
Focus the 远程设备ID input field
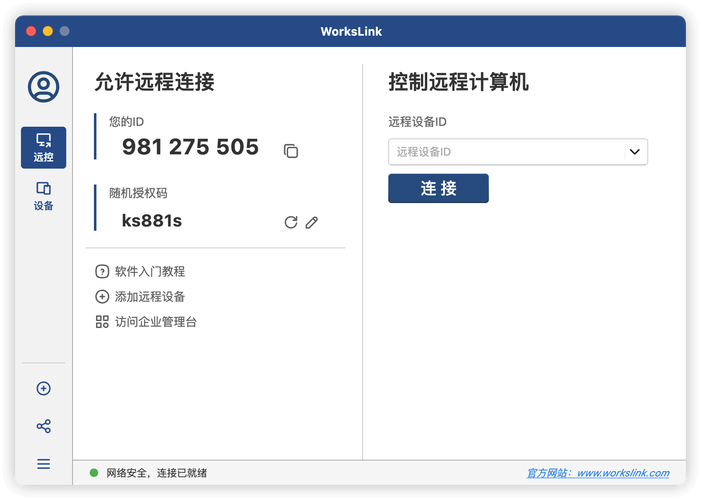click(506, 152)
